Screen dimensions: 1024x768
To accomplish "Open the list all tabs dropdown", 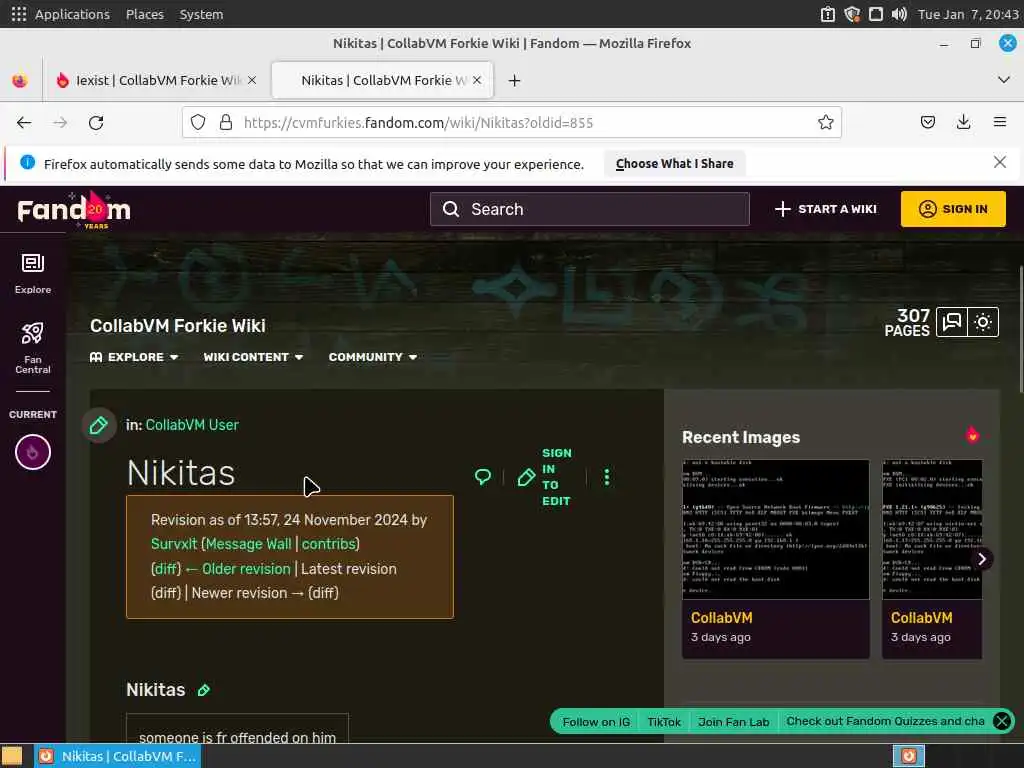I will tap(1004, 80).
